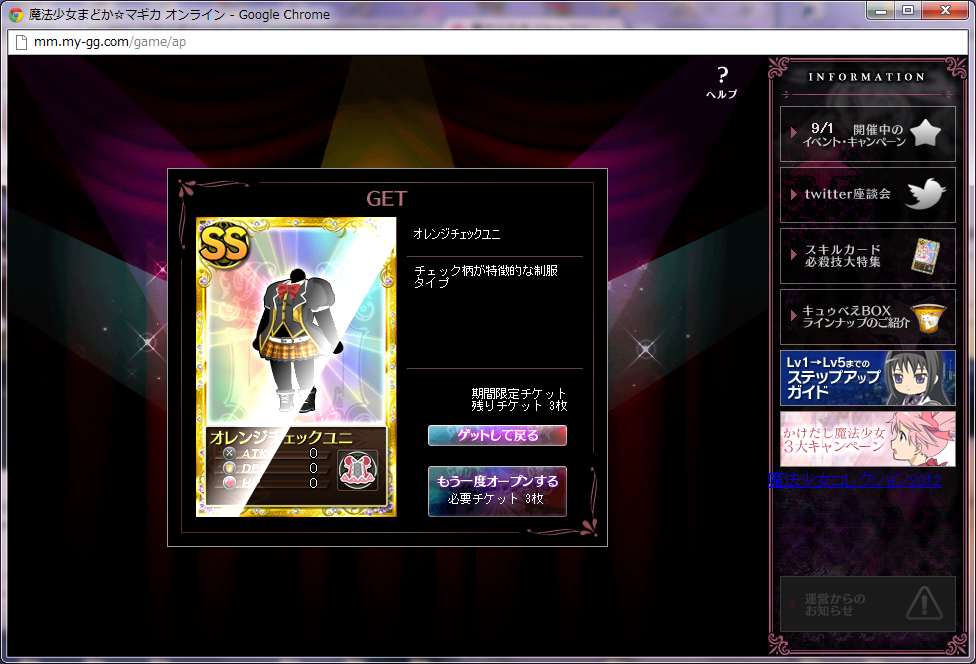Click the question mark help icon
The height and width of the screenshot is (664, 976).
(722, 80)
